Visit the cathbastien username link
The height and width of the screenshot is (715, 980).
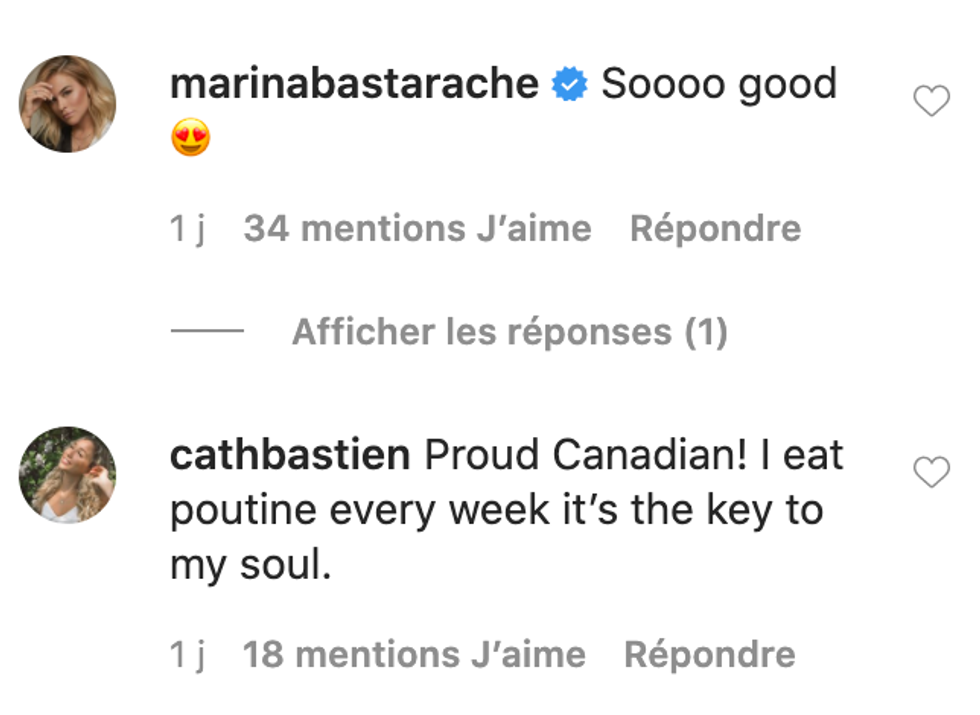[x=290, y=456]
